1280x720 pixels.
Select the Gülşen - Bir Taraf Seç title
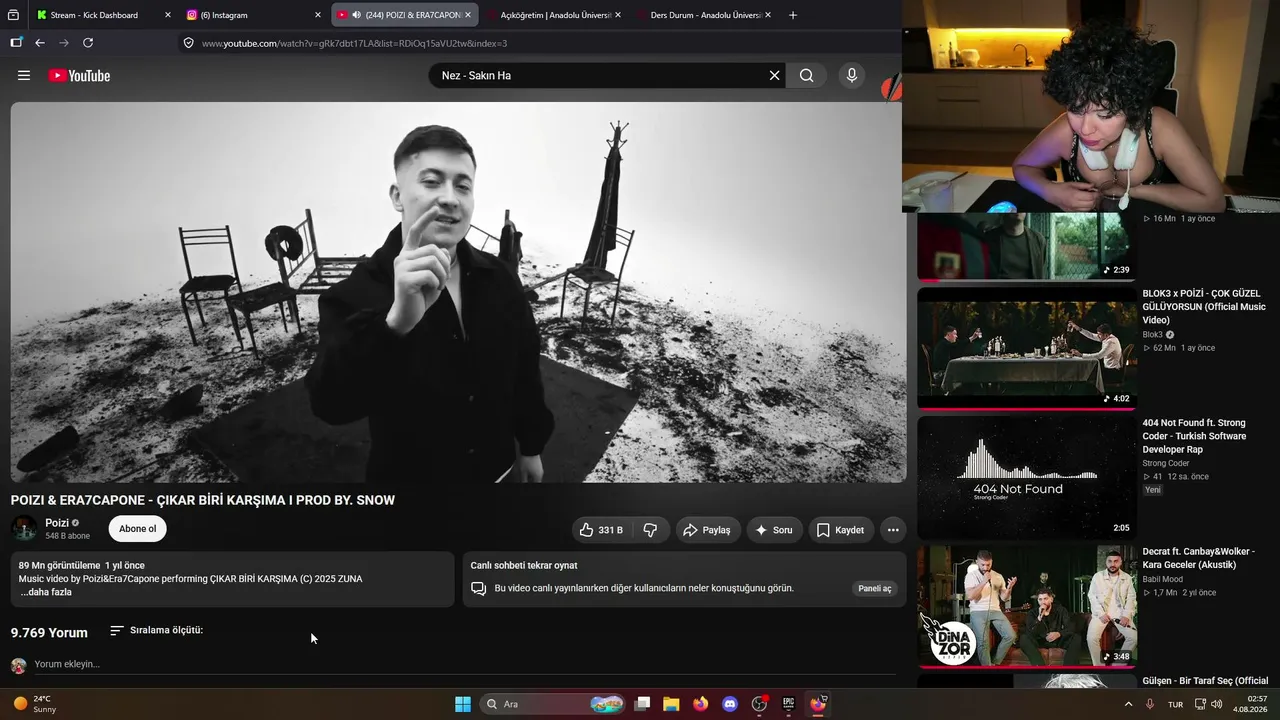(x=1205, y=681)
